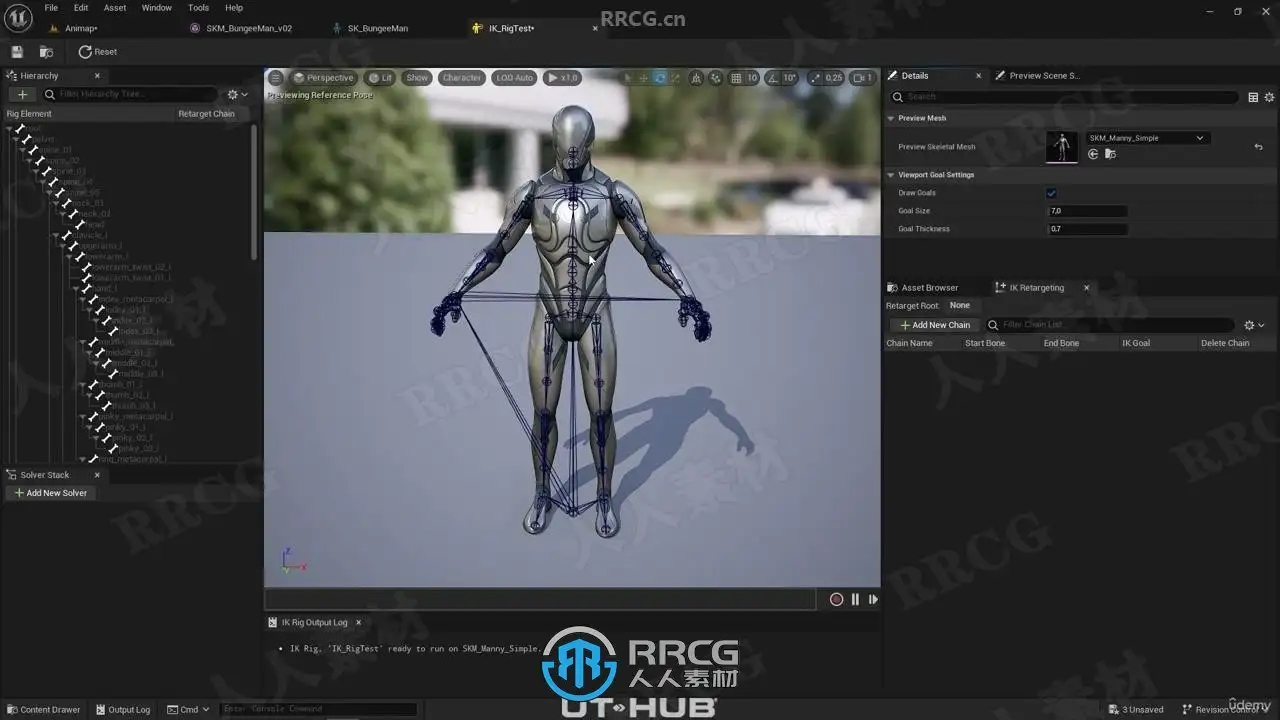Screen dimensions: 1280x720
Task: Reset Preview Skeletal Mesh to default
Action: 1258,147
